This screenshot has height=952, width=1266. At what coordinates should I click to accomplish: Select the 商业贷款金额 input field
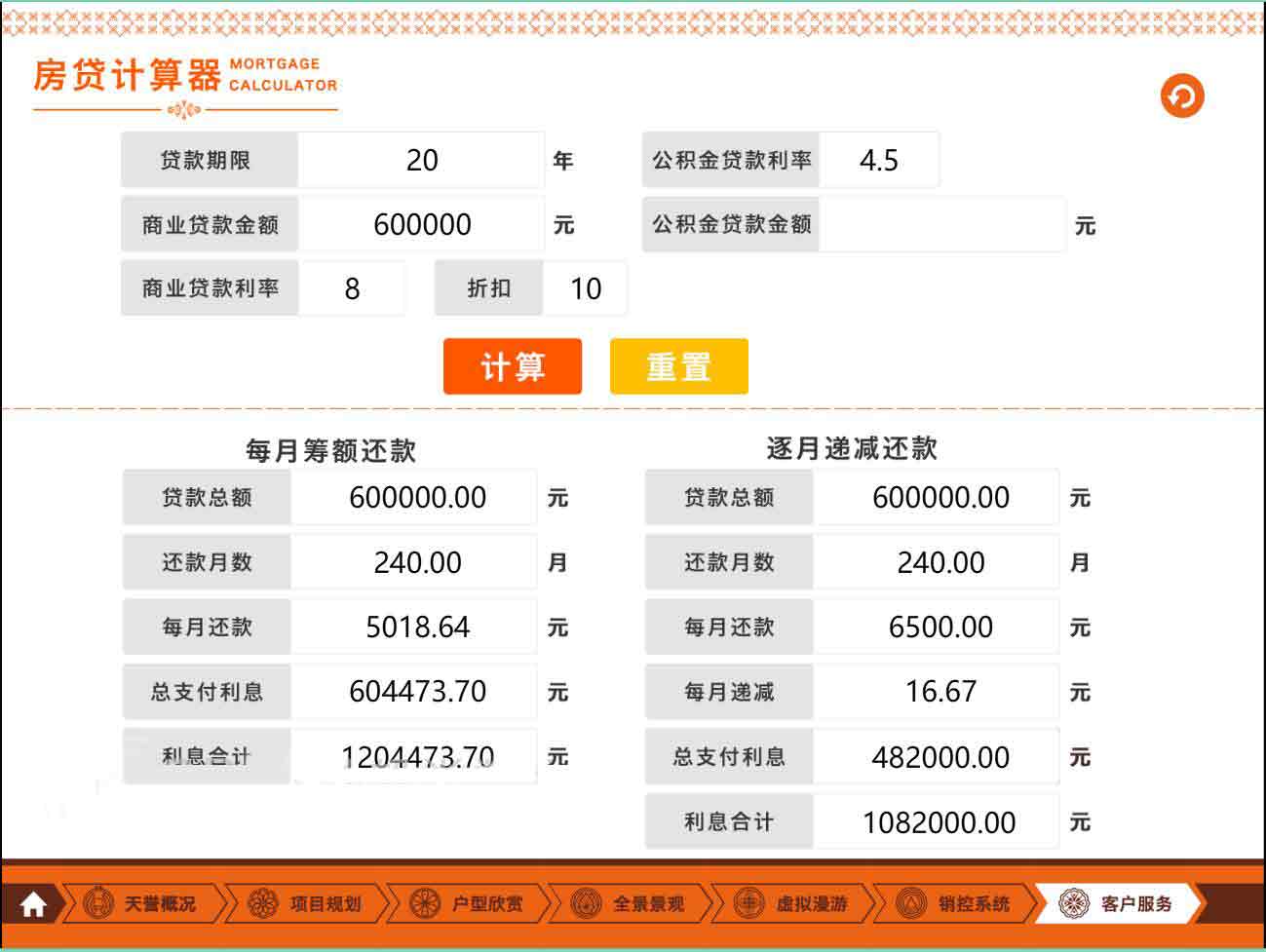tap(421, 225)
